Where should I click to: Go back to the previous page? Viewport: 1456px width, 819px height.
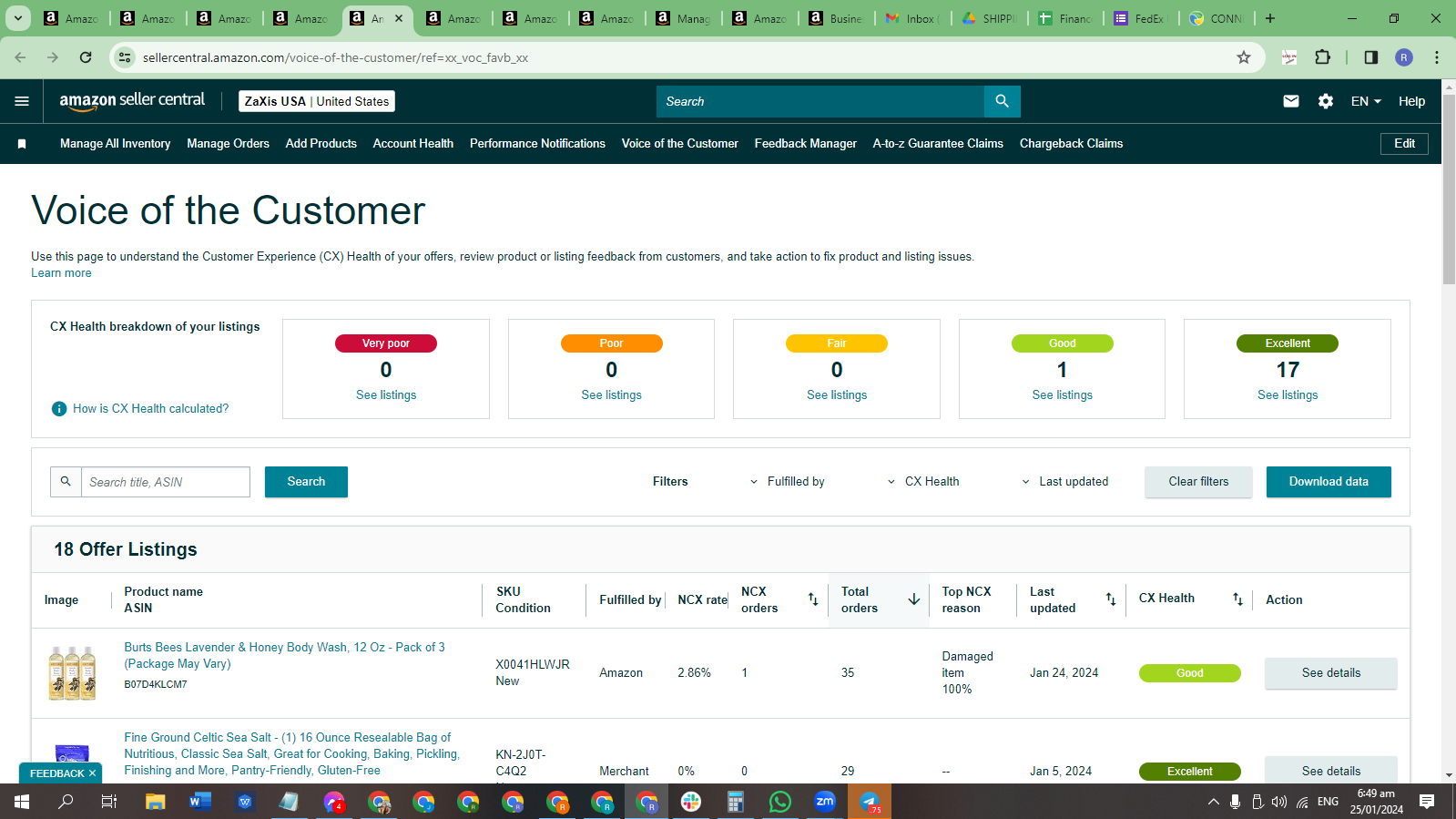pyautogui.click(x=20, y=57)
